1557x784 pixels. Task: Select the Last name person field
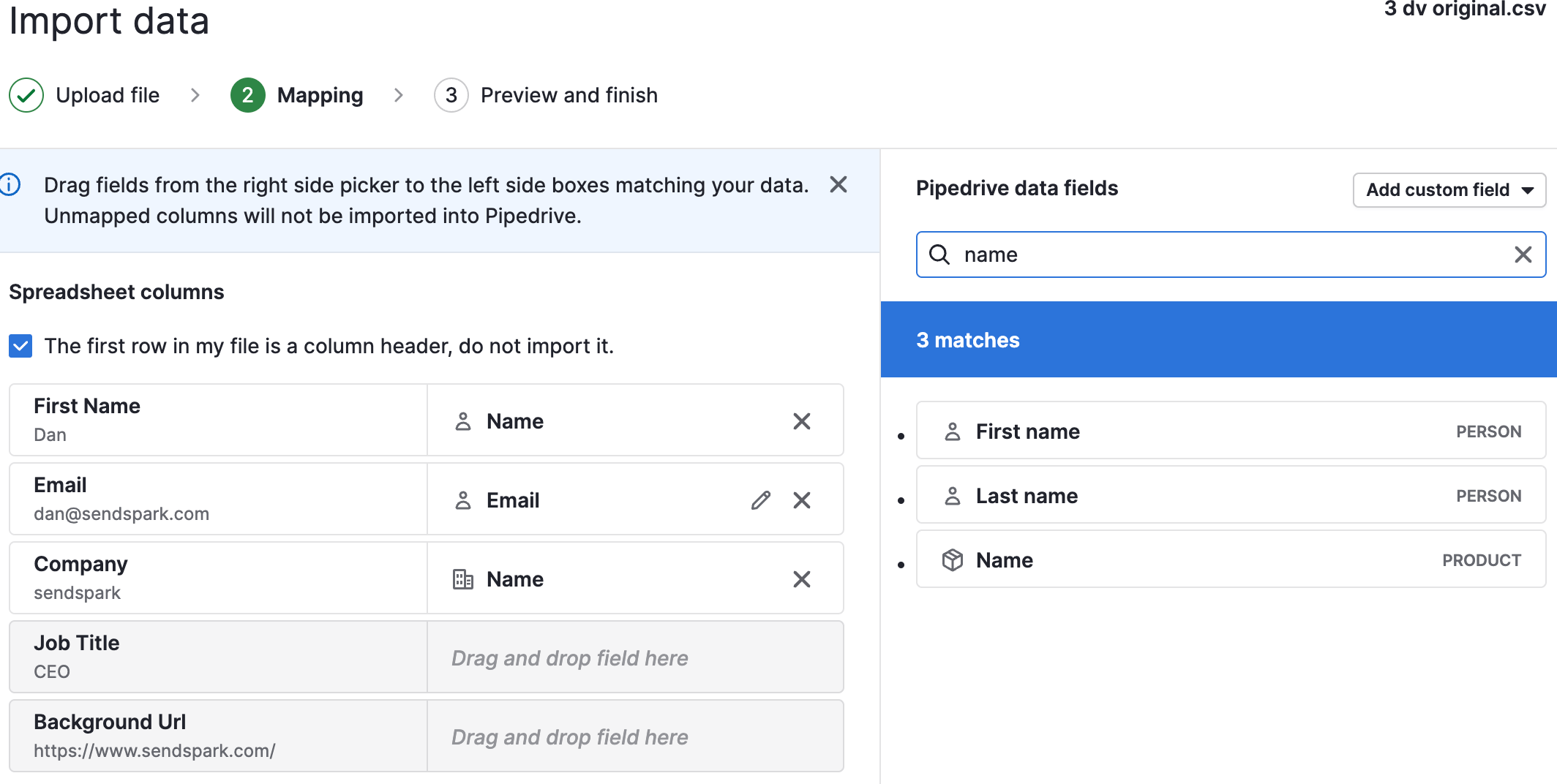pos(1231,496)
